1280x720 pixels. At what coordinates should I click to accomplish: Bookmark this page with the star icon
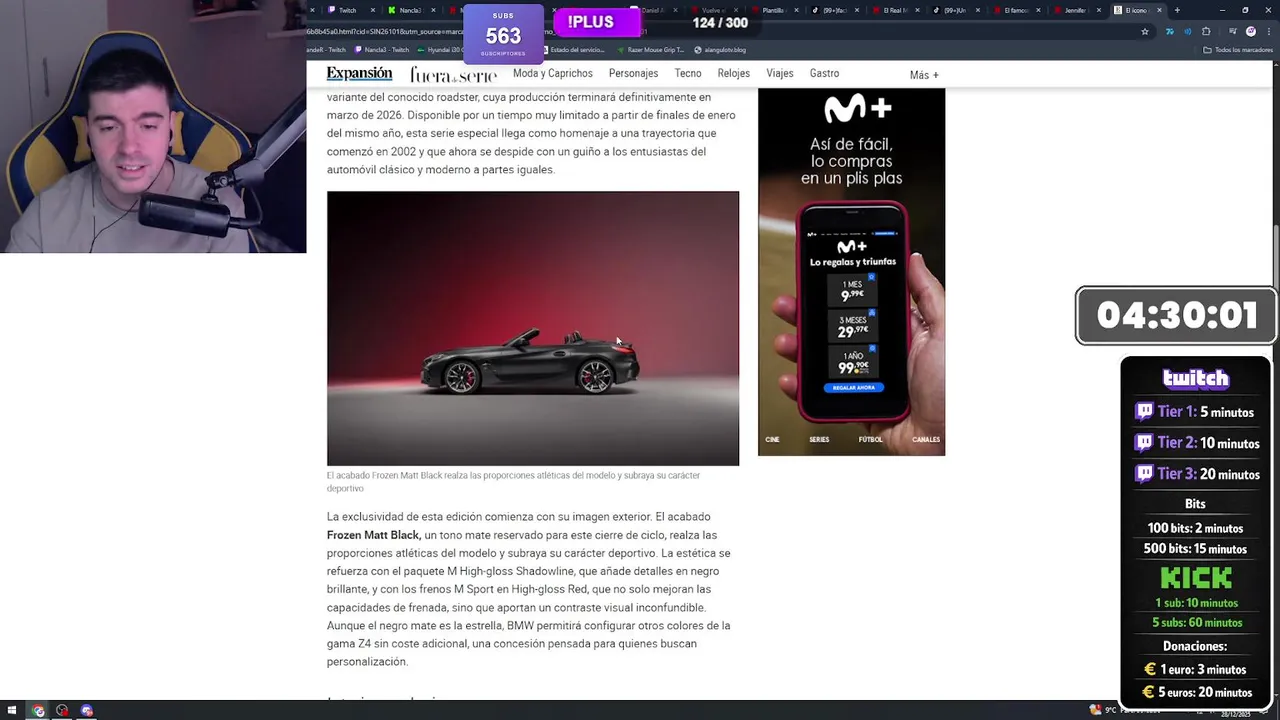point(1145,31)
